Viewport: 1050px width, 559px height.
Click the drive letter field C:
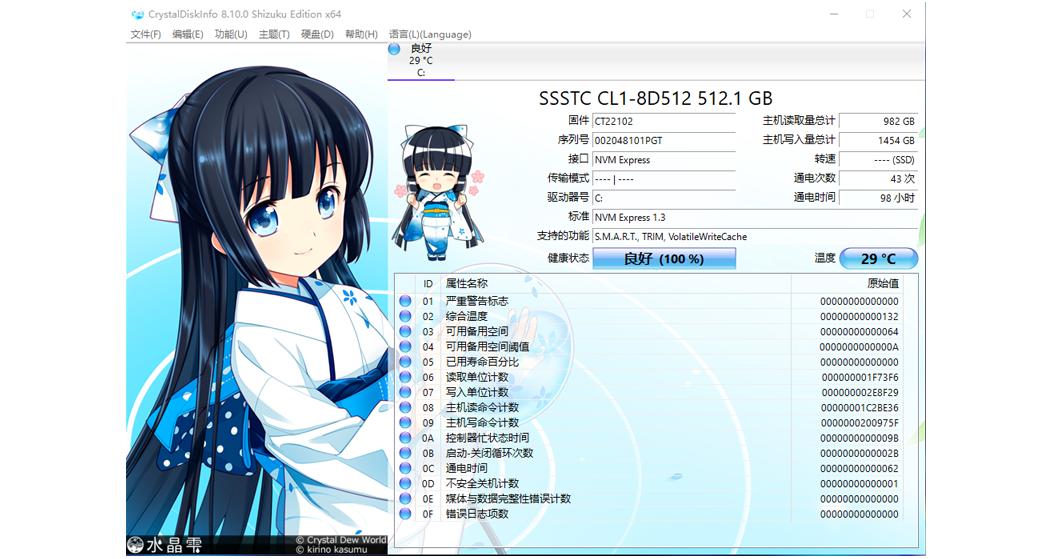pyautogui.click(x=664, y=198)
